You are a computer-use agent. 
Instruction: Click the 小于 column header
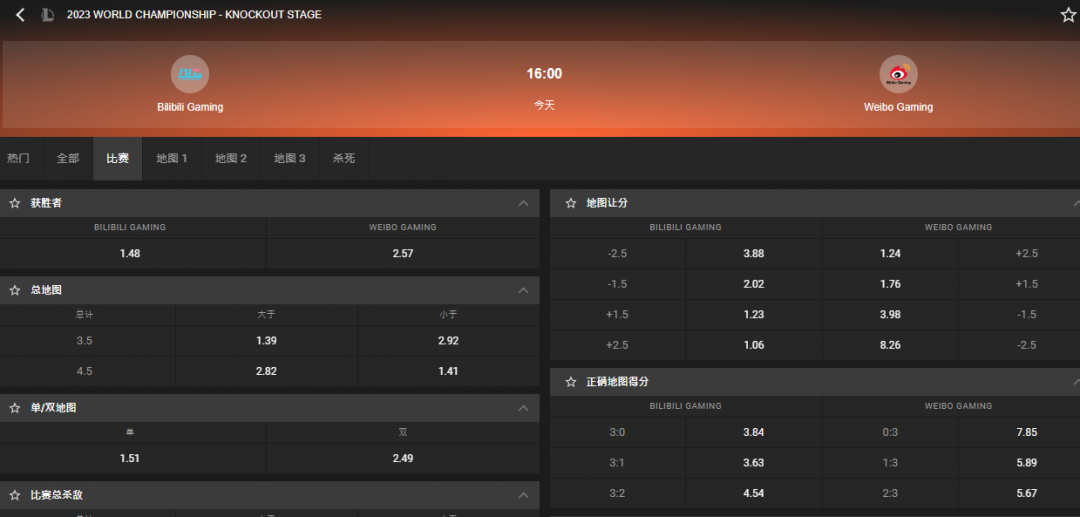click(448, 315)
